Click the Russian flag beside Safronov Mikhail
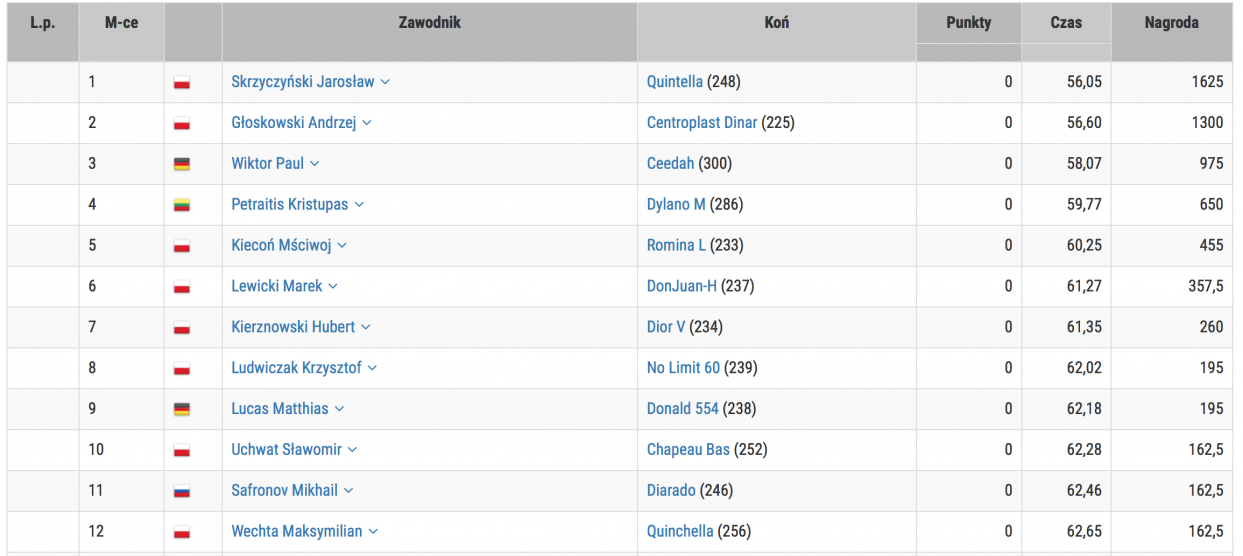The height and width of the screenshot is (556, 1243). pos(182,491)
